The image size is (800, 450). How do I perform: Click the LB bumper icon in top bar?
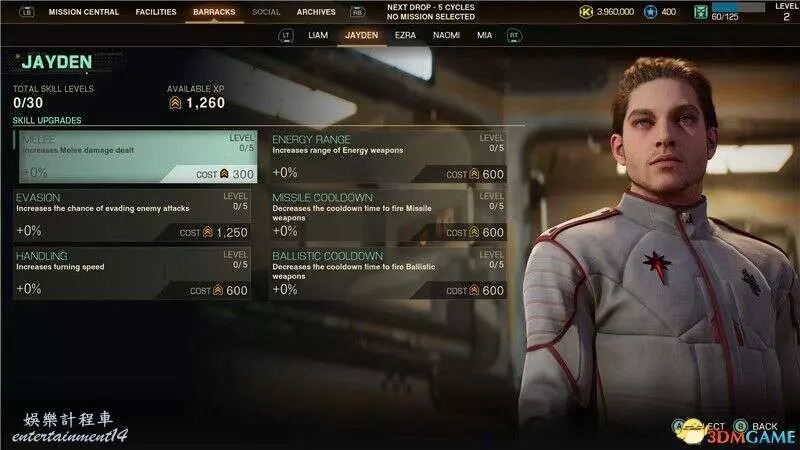point(27,11)
